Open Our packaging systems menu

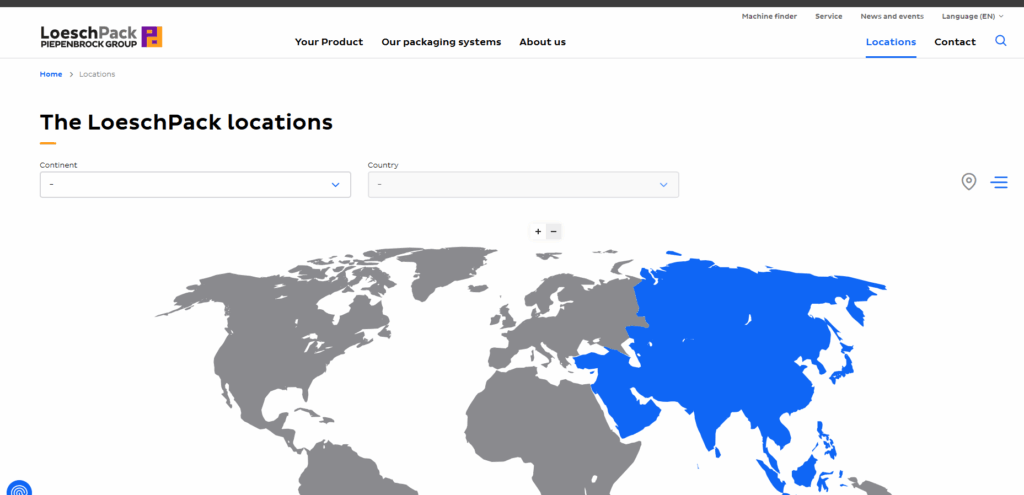441,42
